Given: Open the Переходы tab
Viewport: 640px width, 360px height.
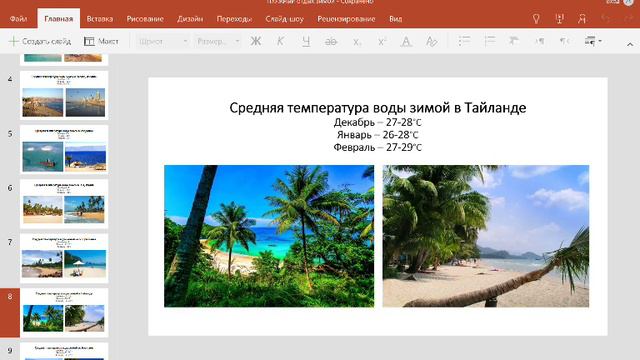Looking at the screenshot, I should click(234, 19).
